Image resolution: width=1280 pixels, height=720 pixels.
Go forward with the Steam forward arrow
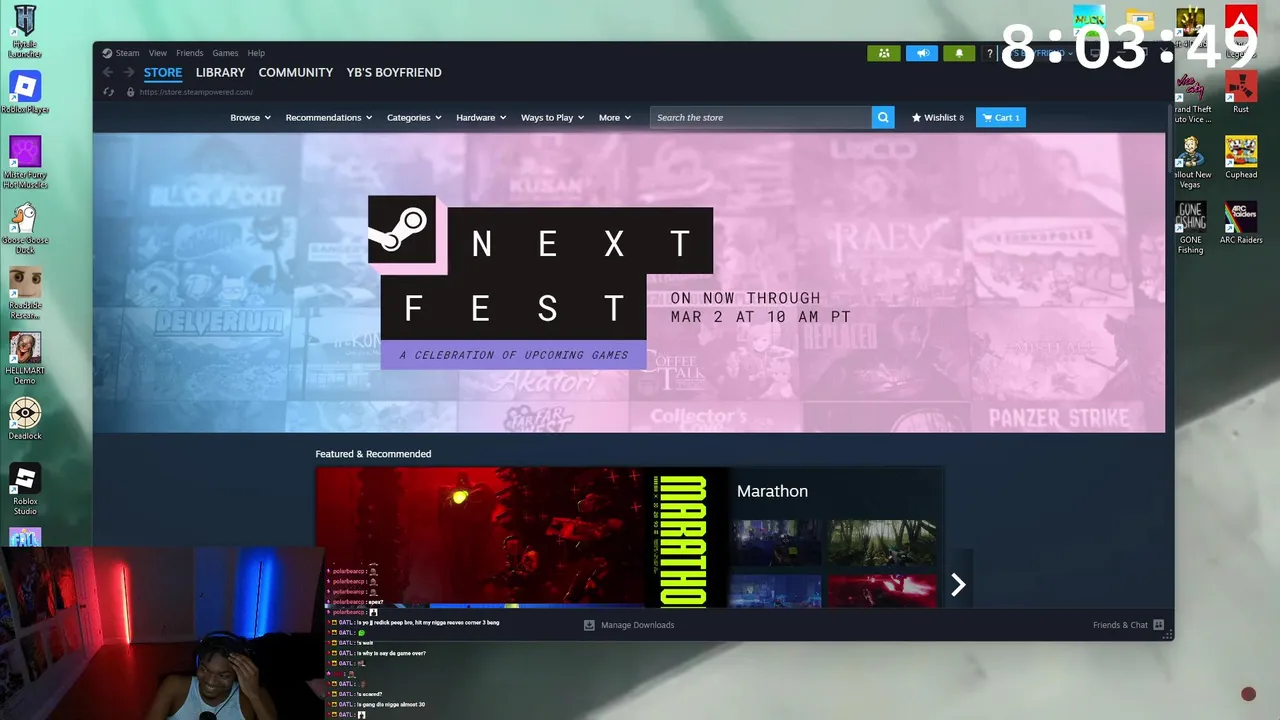coord(128,72)
